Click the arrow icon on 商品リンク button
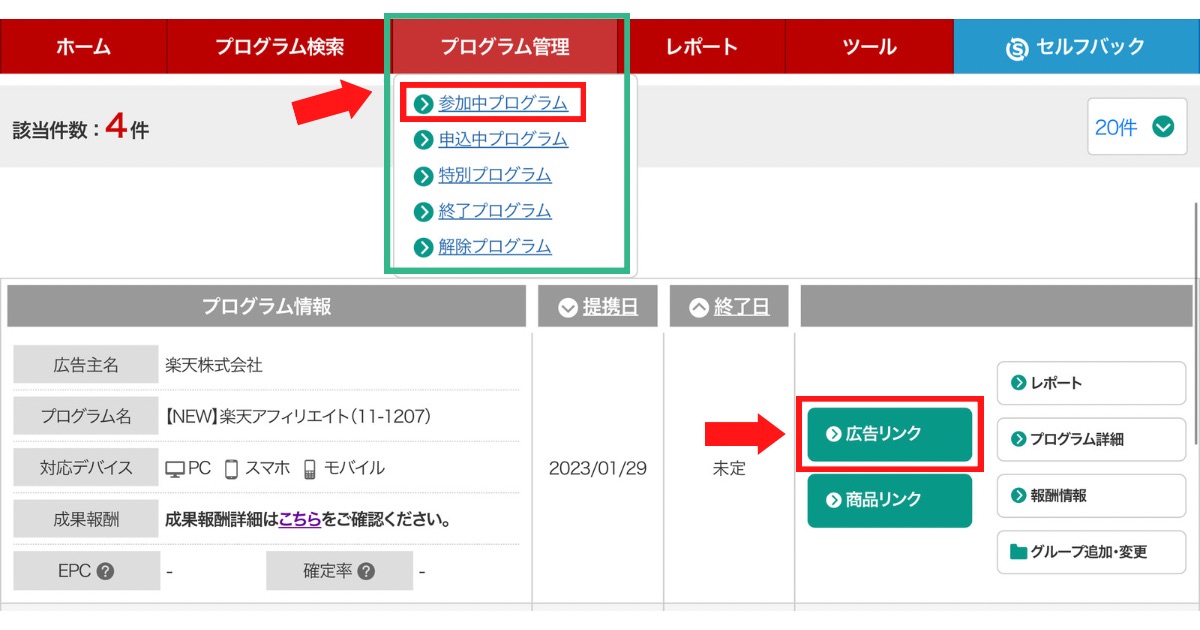This screenshot has width=1200, height=630. pyautogui.click(x=834, y=500)
